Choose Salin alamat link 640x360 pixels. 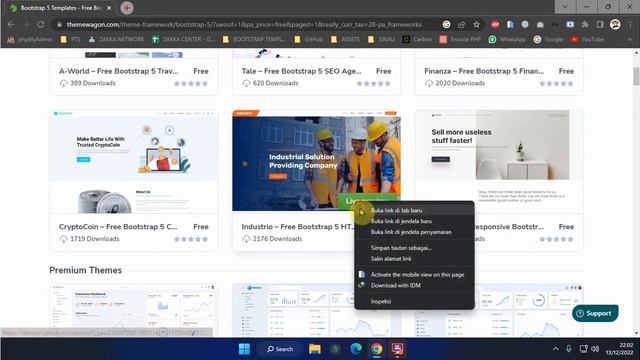click(391, 258)
